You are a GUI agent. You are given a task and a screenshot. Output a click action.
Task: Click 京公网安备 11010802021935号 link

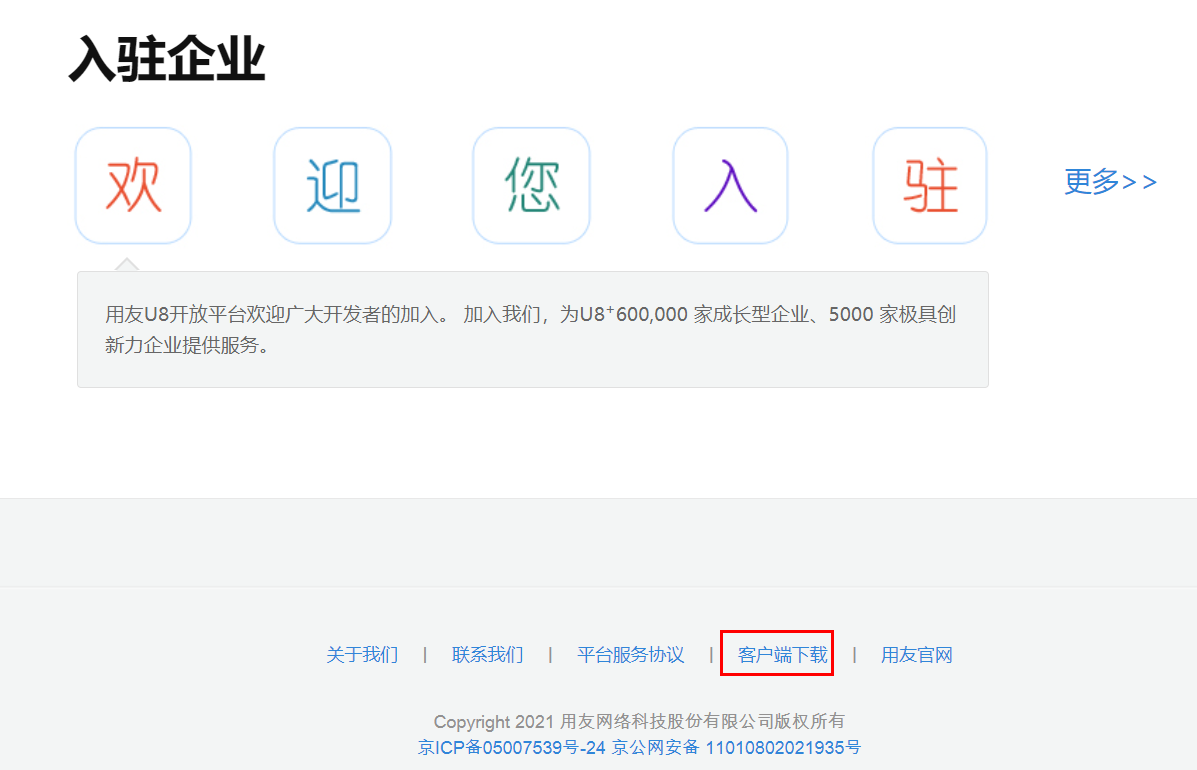736,747
